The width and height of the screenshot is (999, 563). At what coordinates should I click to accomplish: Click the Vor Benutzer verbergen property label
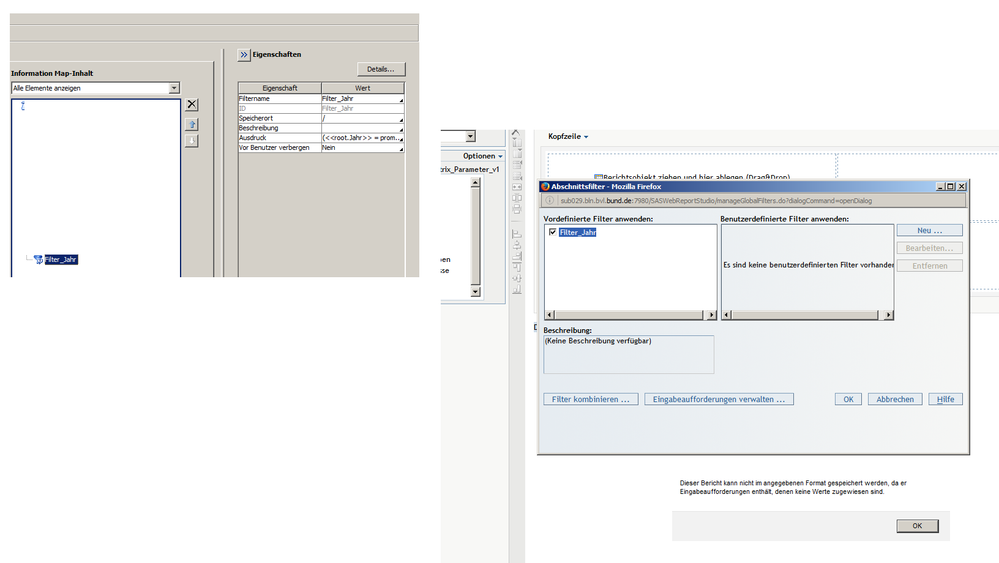tap(280, 148)
